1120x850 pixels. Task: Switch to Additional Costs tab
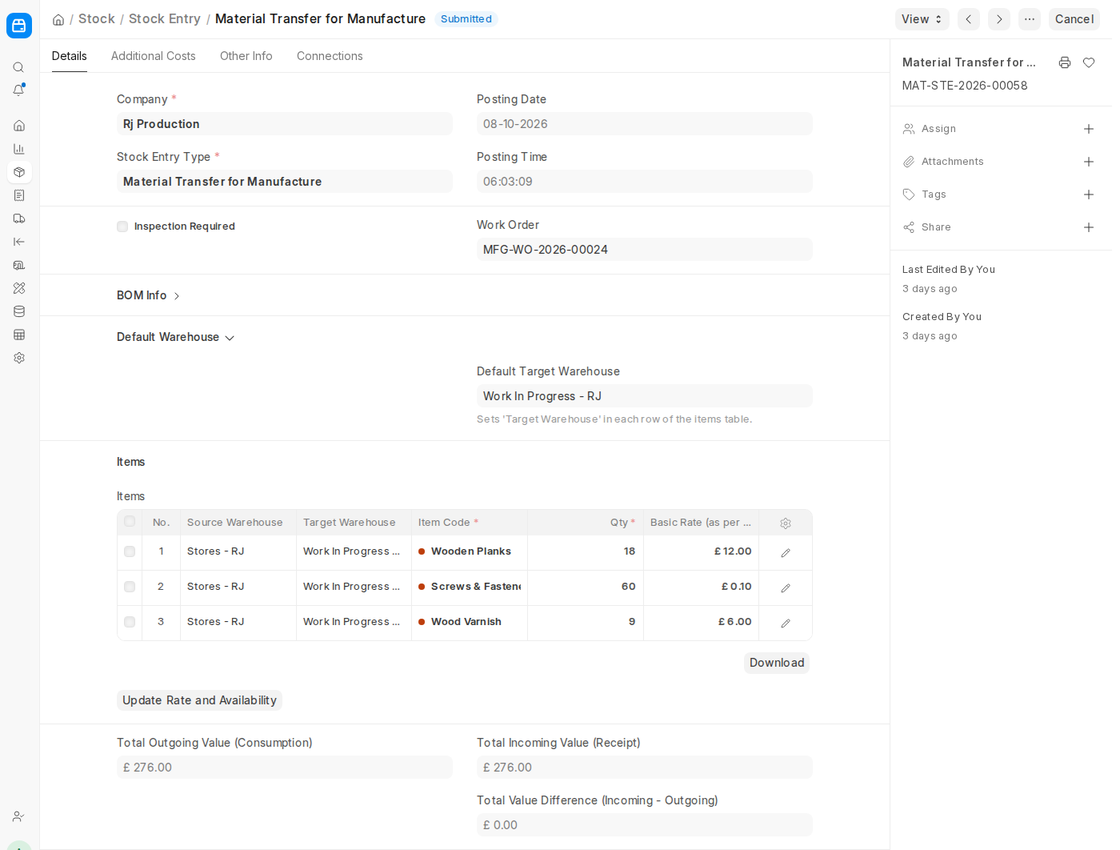(153, 56)
